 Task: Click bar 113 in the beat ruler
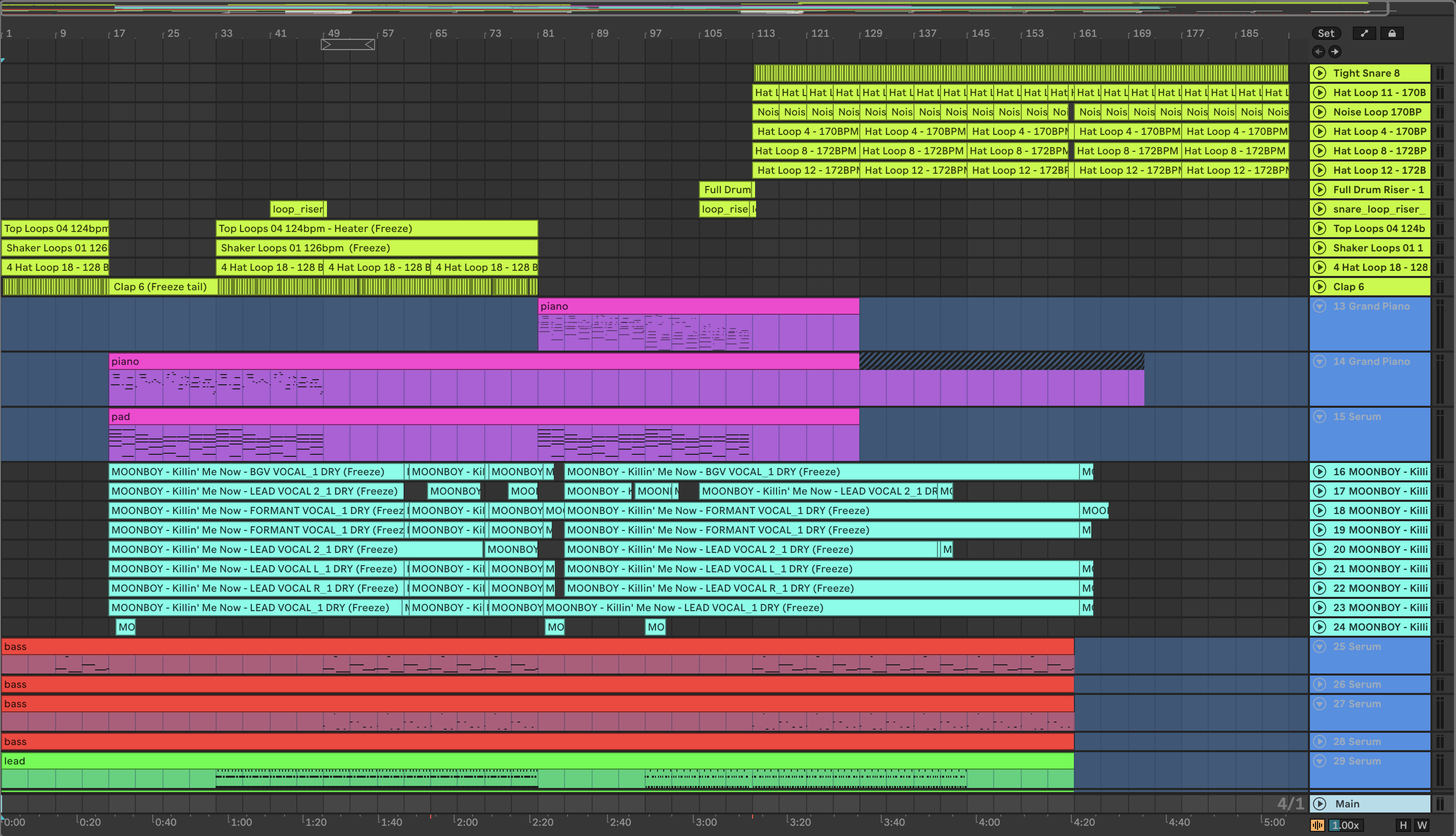(766, 33)
